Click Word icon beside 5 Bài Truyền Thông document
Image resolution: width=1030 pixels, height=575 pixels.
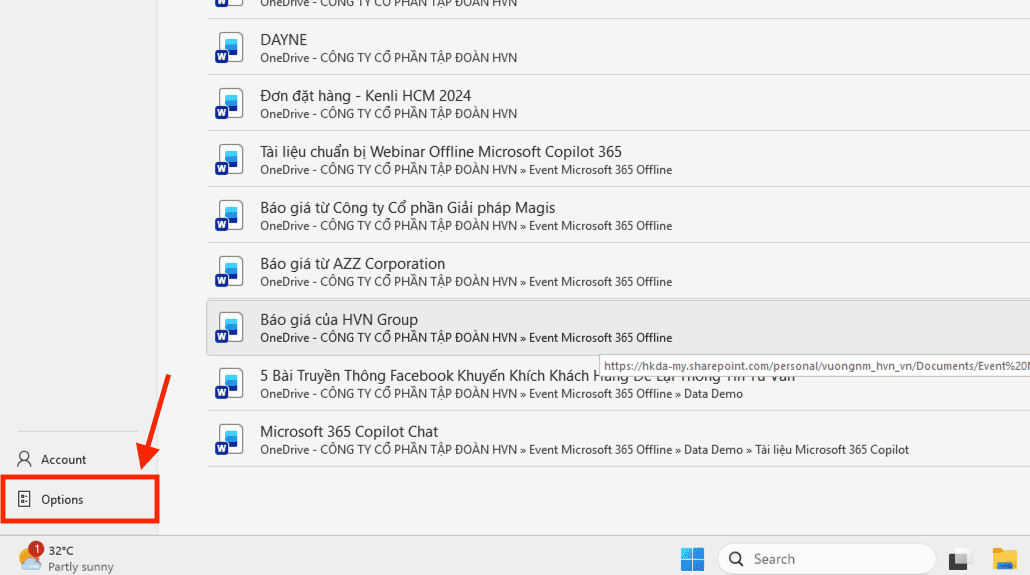(229, 383)
